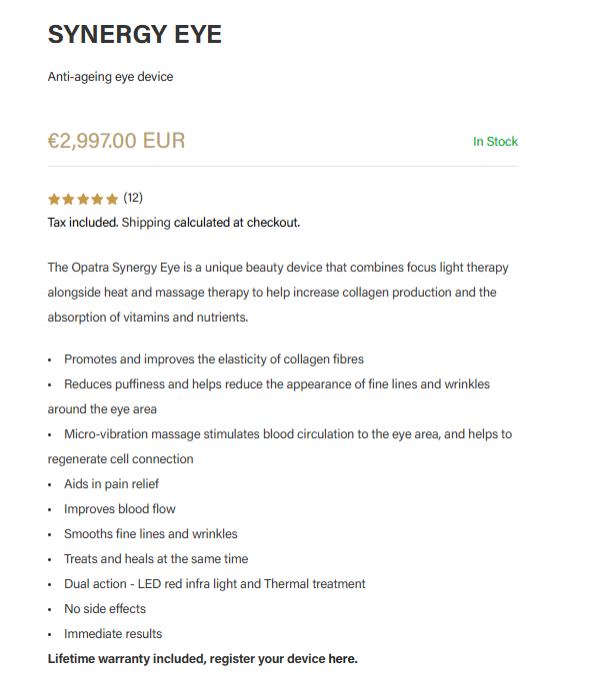Image resolution: width=602 pixels, height=683 pixels.
Task: Click the 'Anti-ageing eye device' subtitle
Action: pos(110,77)
